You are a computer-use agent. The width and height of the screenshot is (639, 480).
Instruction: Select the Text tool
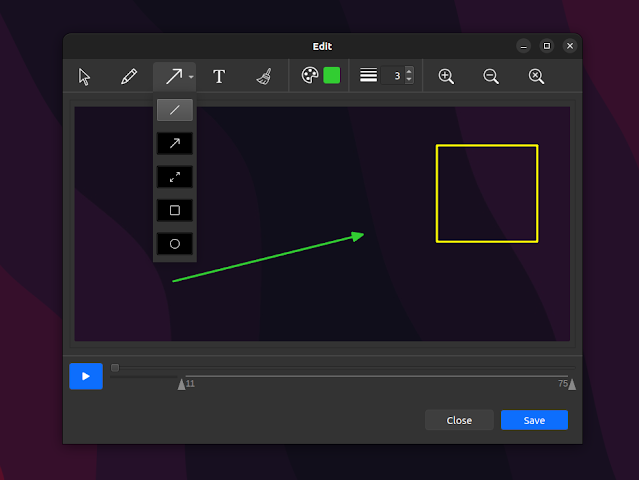[219, 76]
